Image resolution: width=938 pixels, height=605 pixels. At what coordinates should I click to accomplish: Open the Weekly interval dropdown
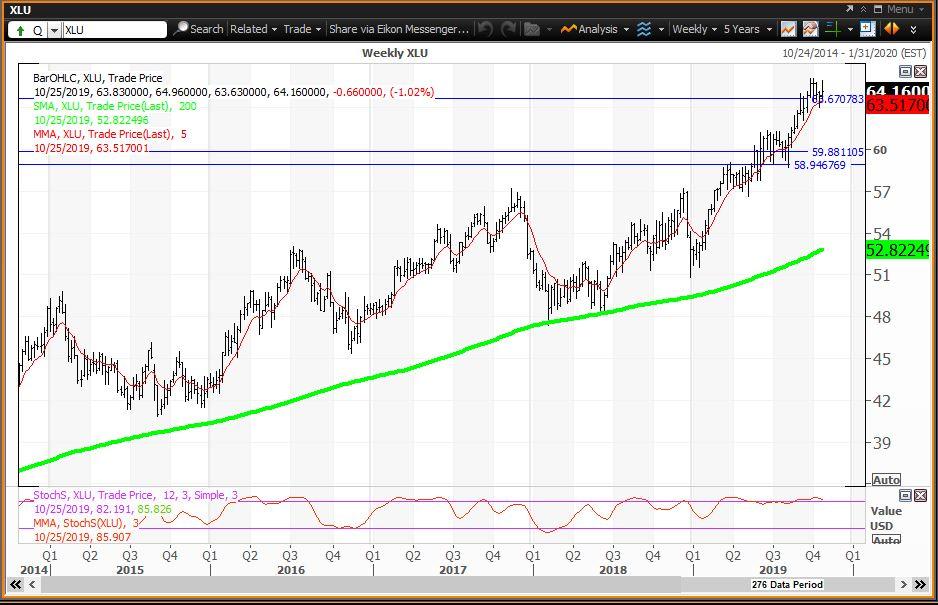coord(692,29)
